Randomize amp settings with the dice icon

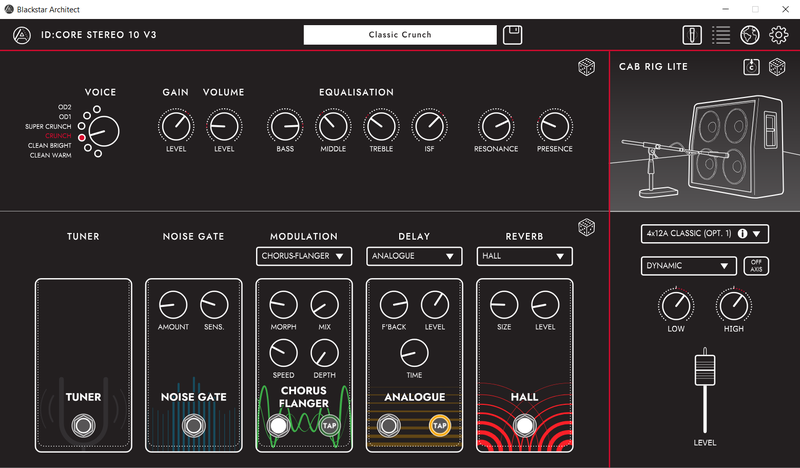pos(587,67)
